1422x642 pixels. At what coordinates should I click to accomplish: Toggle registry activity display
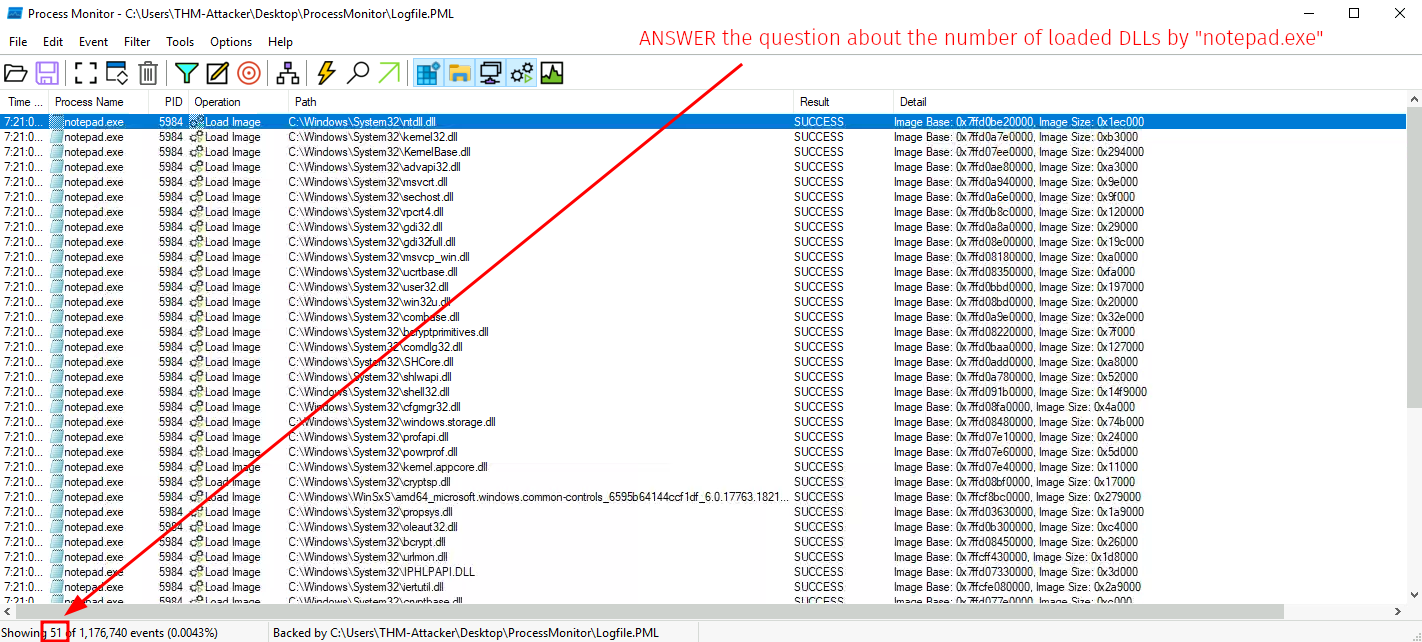coord(428,73)
